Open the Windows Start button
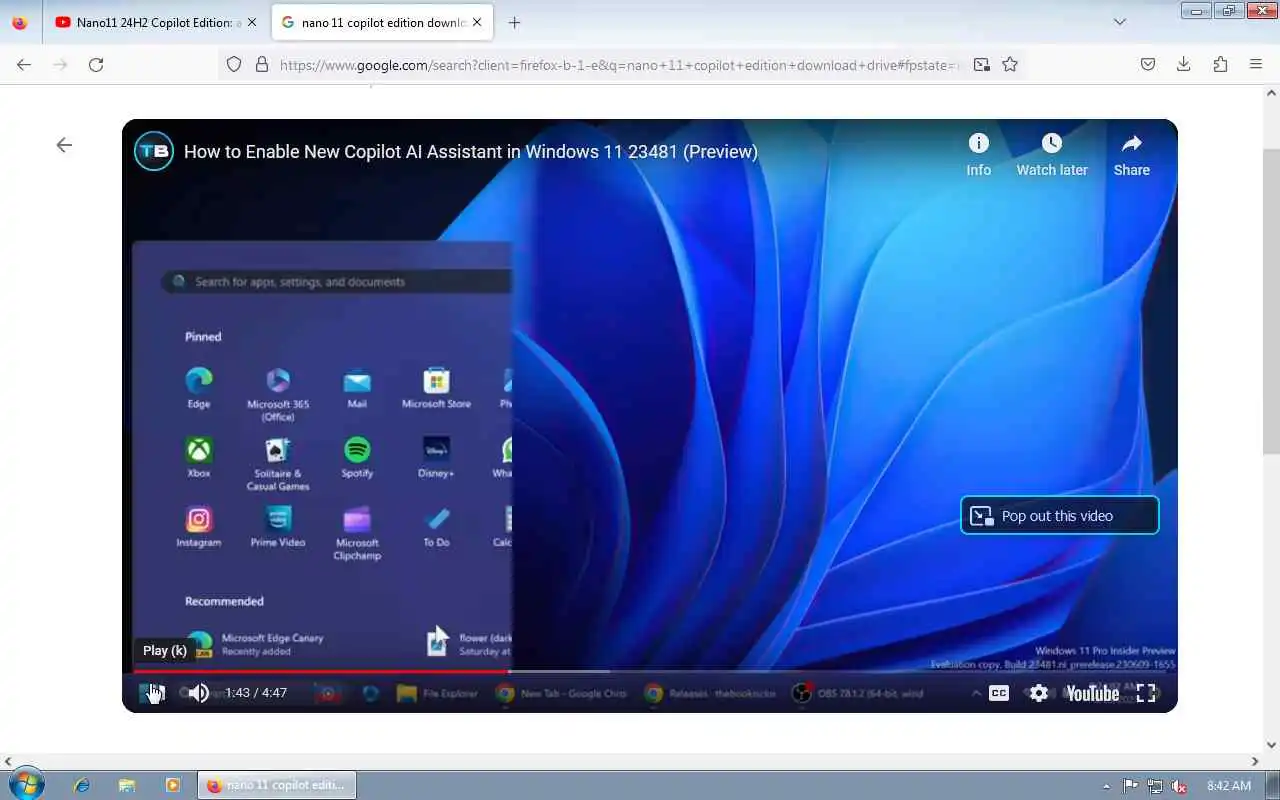1280x800 pixels. [x=25, y=785]
